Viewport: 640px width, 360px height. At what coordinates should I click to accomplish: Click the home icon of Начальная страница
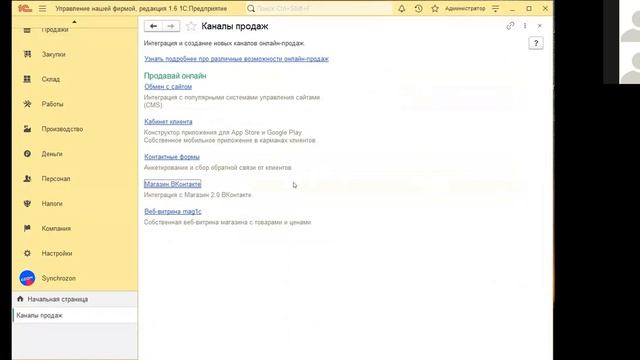pos(20,299)
